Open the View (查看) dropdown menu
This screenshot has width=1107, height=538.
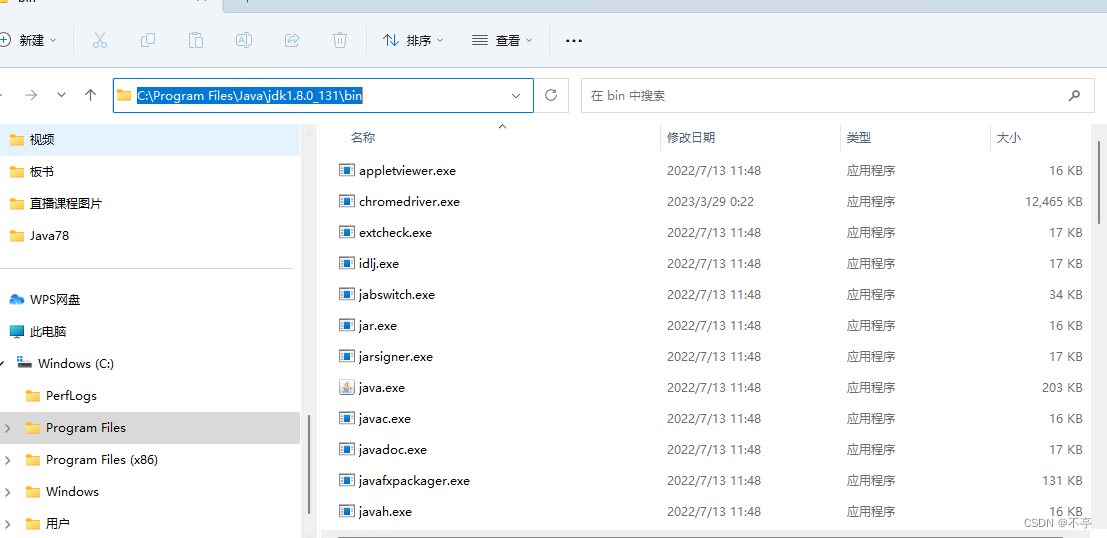coord(502,40)
